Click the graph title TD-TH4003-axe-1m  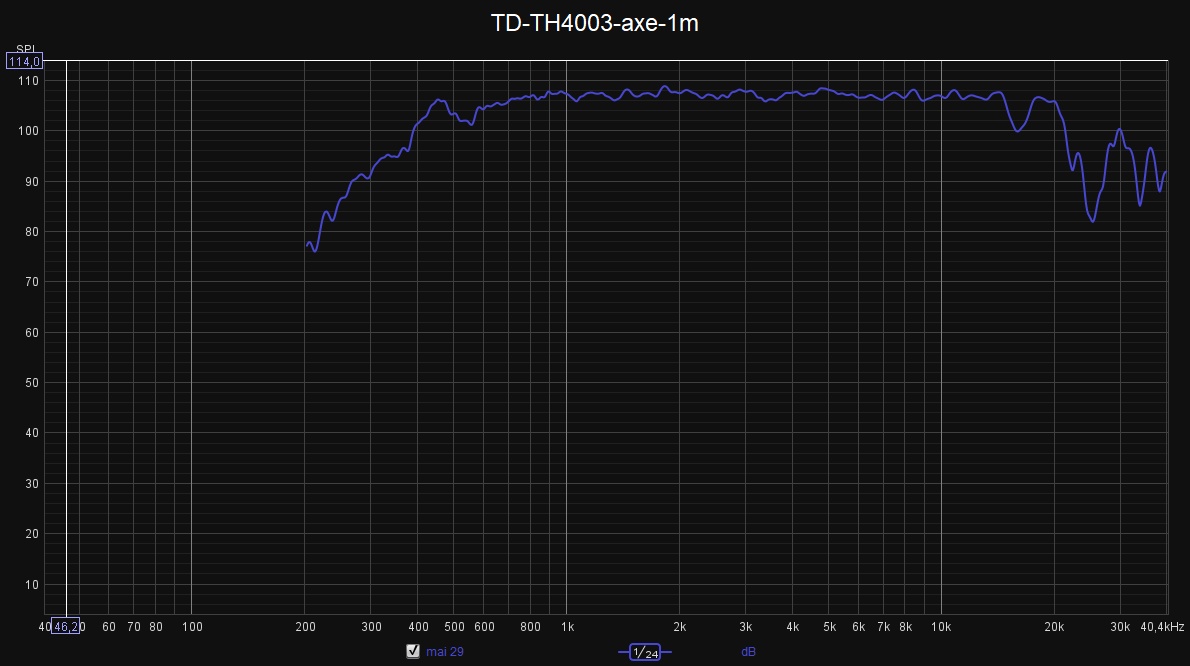tap(594, 24)
